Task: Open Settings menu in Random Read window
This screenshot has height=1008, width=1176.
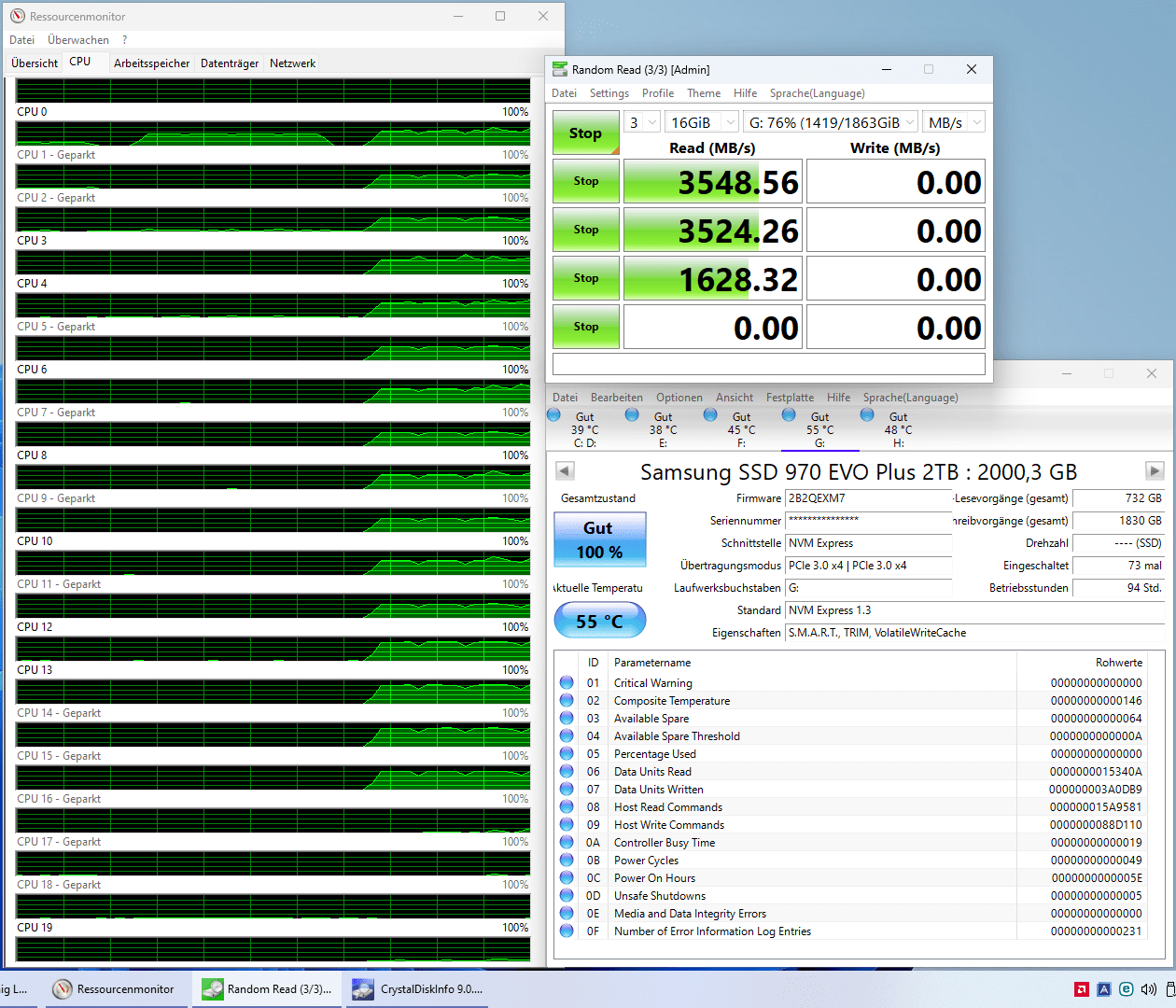Action: click(x=609, y=93)
